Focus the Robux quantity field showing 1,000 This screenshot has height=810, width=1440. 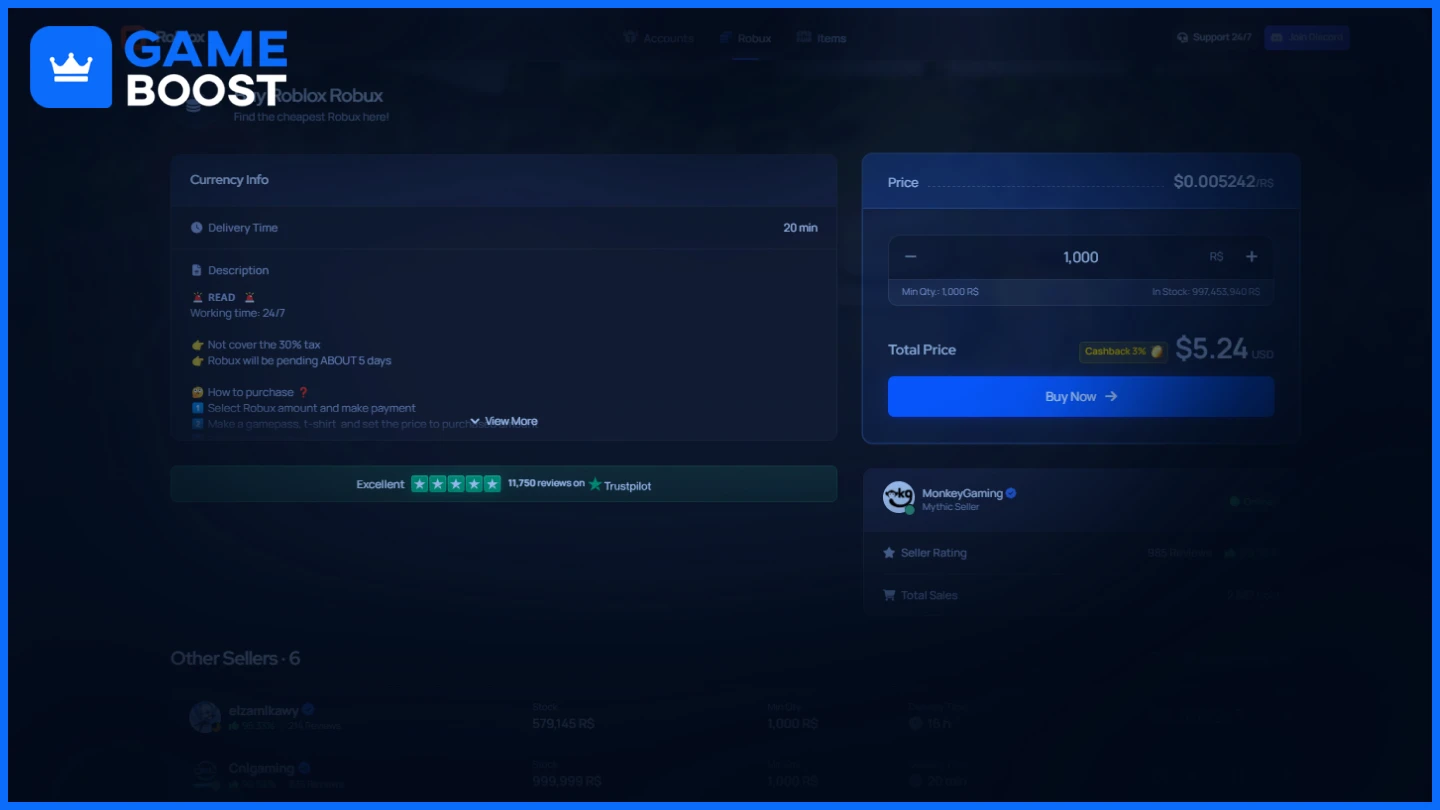tap(1081, 257)
